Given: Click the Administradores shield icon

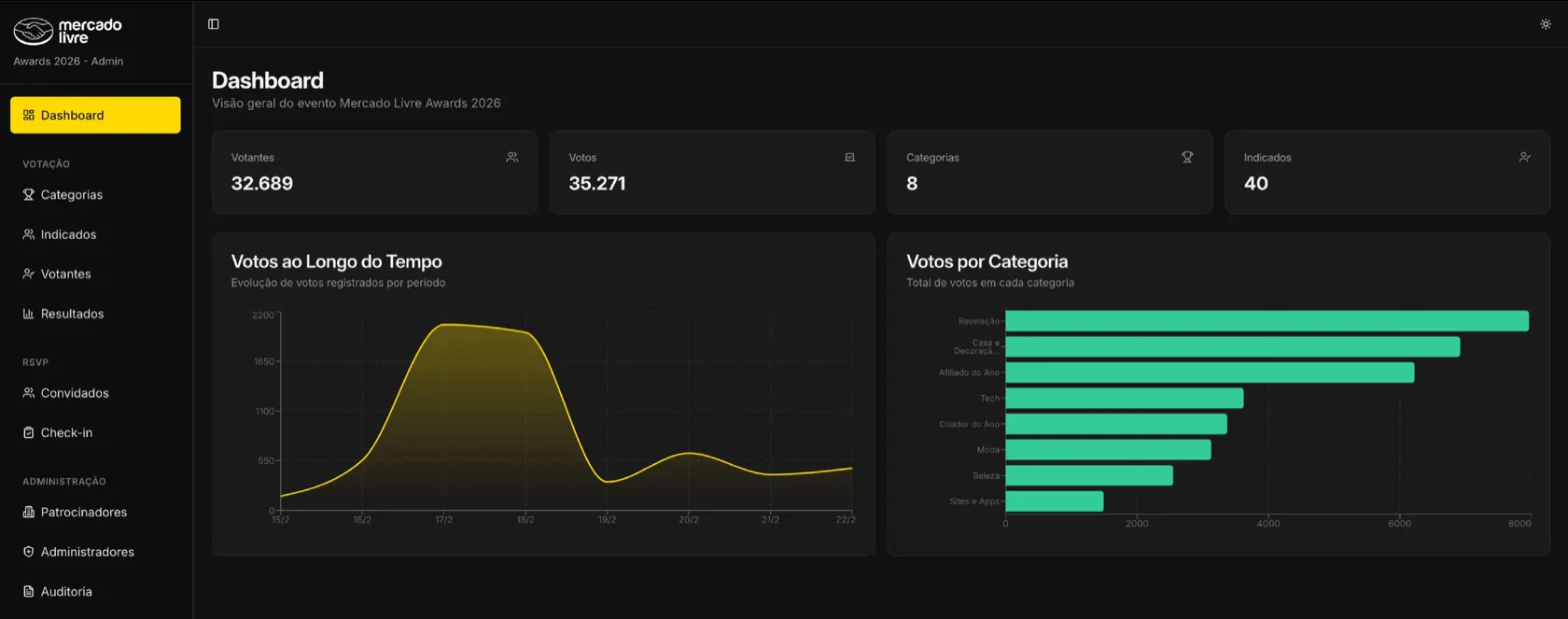Looking at the screenshot, I should tap(29, 552).
